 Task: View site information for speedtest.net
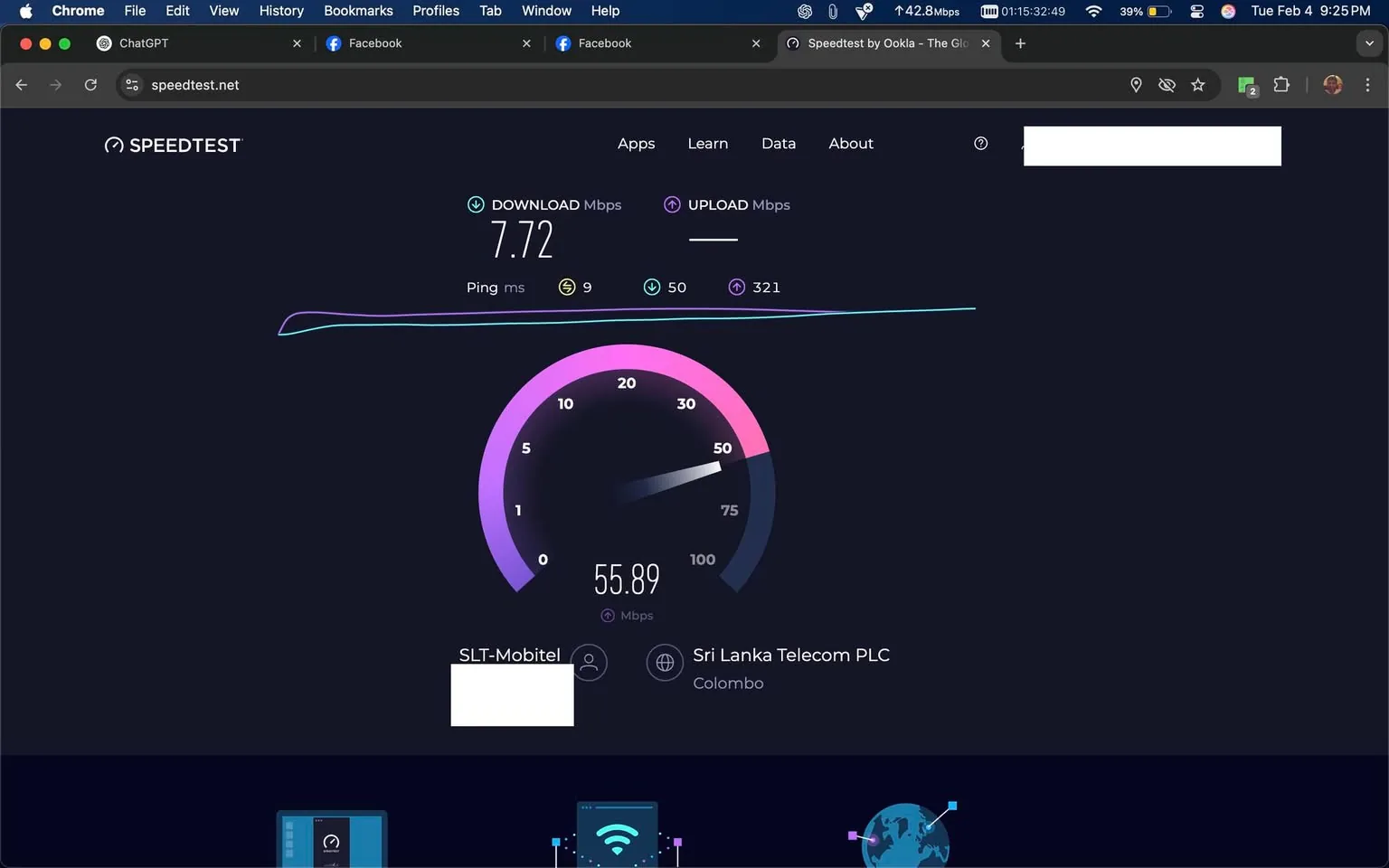tap(132, 85)
